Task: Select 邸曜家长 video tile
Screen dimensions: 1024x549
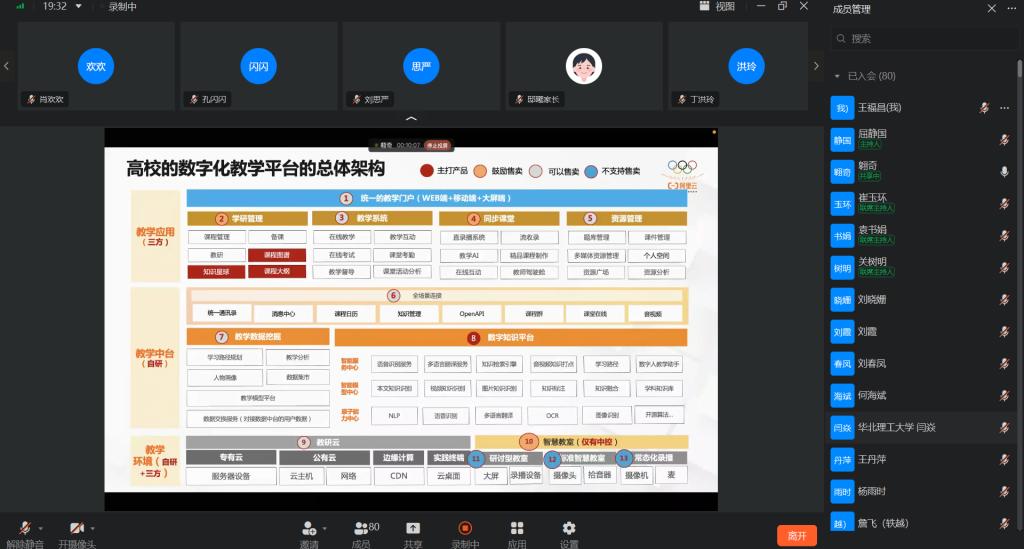Action: 584,66
